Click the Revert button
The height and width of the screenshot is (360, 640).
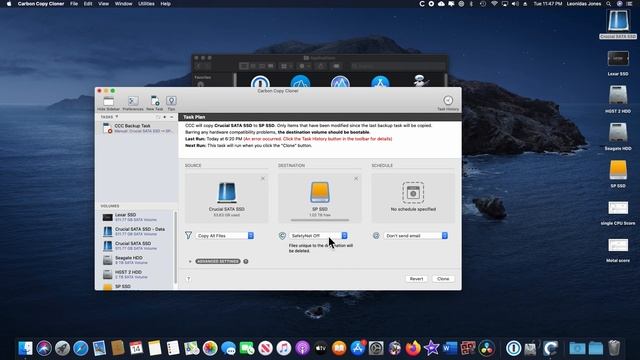pos(416,279)
